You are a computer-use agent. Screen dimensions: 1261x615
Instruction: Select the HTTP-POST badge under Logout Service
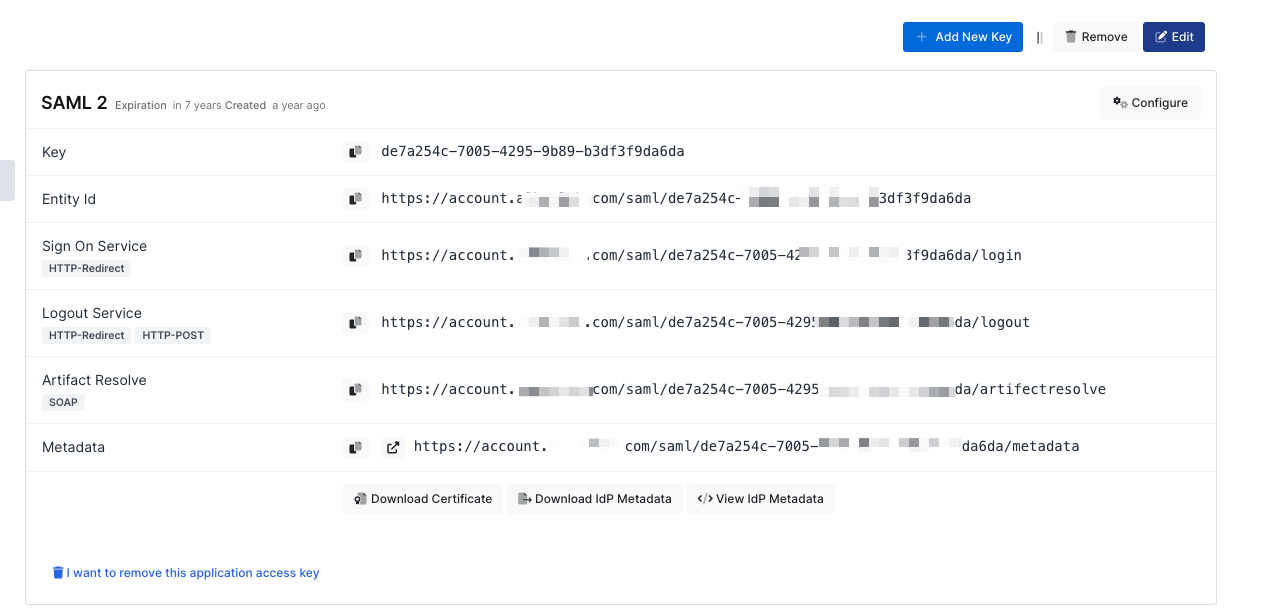tap(173, 336)
